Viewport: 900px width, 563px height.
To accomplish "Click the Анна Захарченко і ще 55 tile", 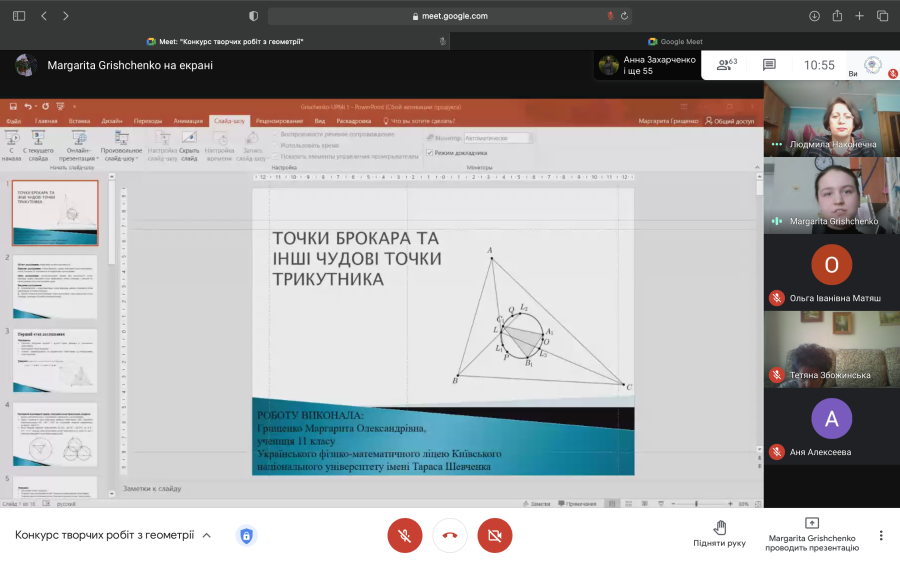I will pos(647,65).
